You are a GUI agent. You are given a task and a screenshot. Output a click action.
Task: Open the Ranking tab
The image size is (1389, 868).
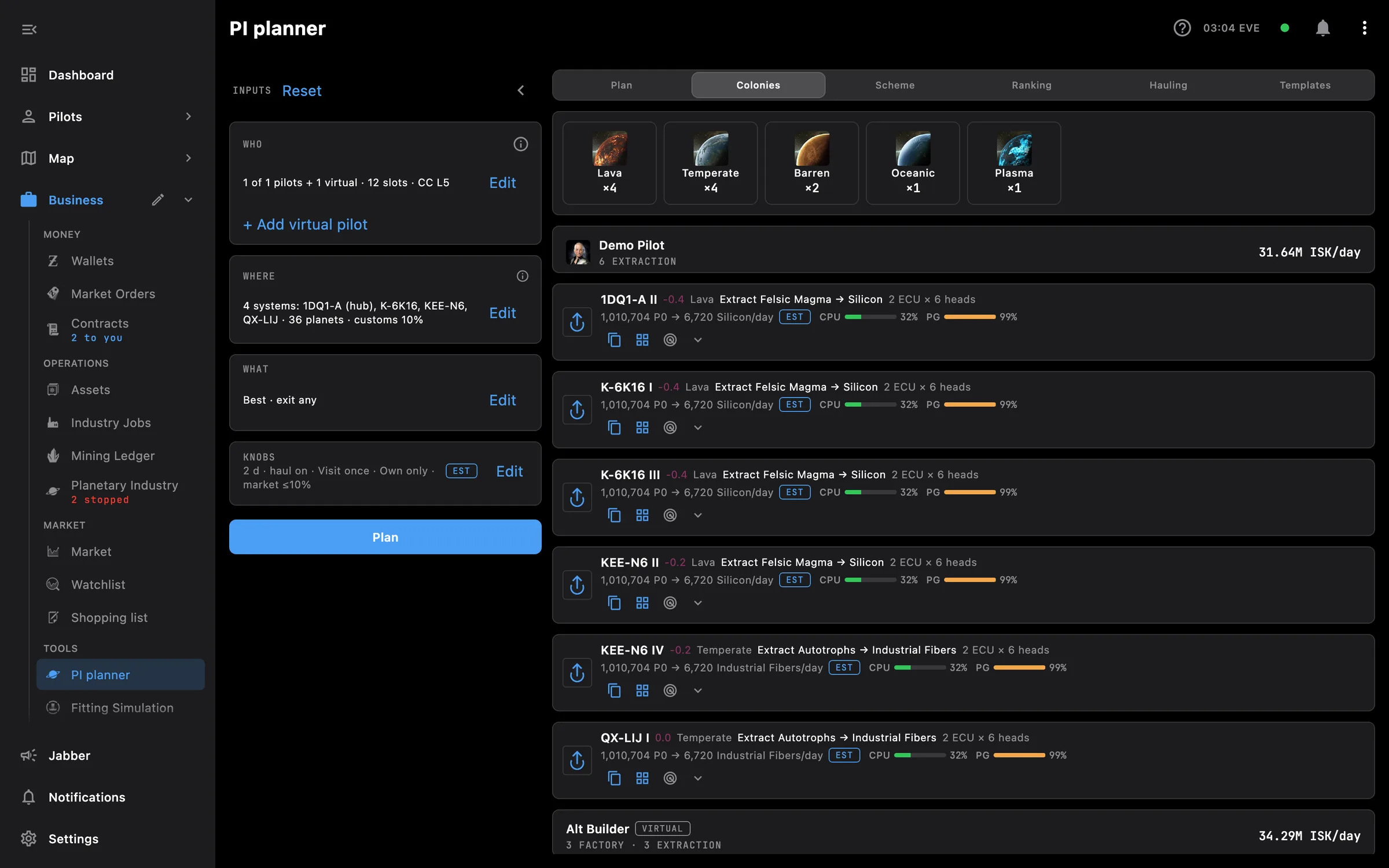(1031, 85)
